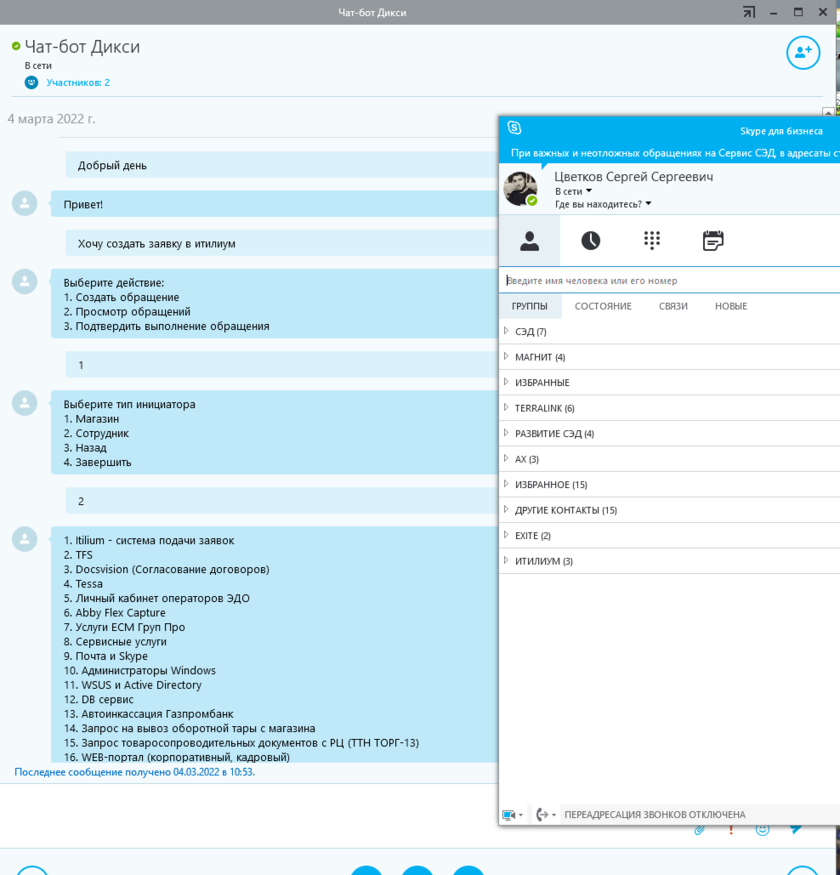The width and height of the screenshot is (840, 875).
Task: Click Цветков Сергей profile photo
Action: [x=520, y=188]
